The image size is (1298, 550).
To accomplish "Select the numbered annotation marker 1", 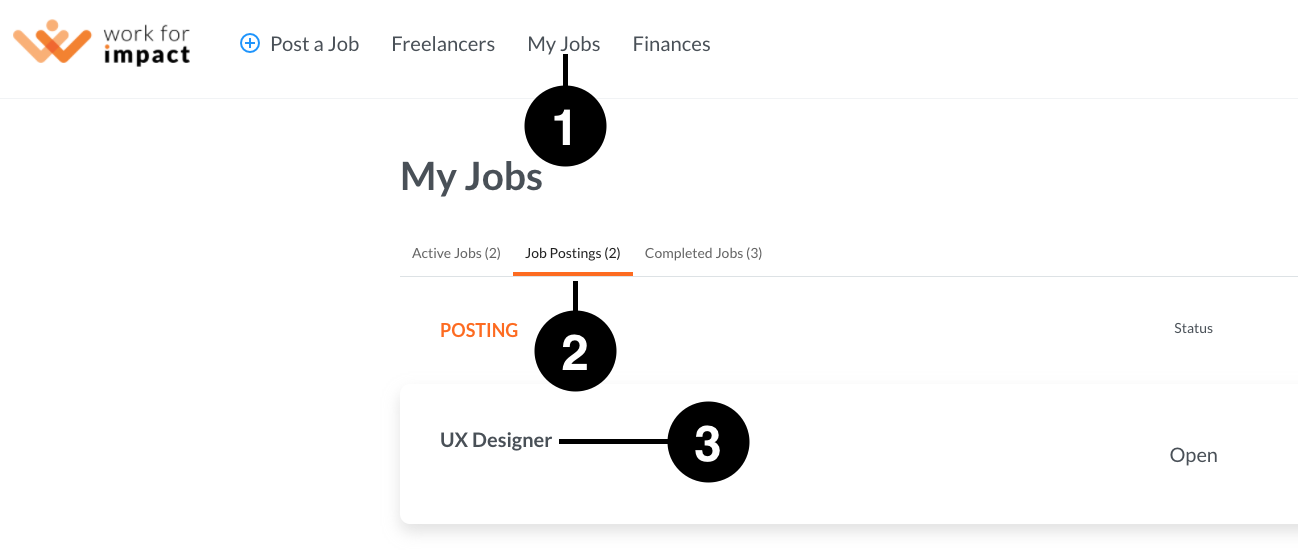I will click(566, 127).
